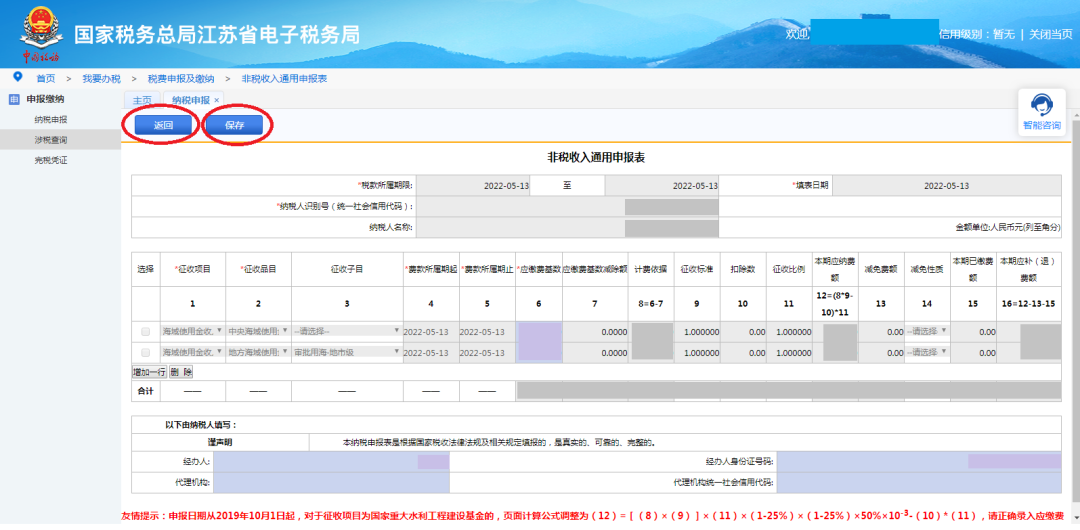Click the 删除 button below the table
The height and width of the screenshot is (530, 1080).
pos(180,372)
